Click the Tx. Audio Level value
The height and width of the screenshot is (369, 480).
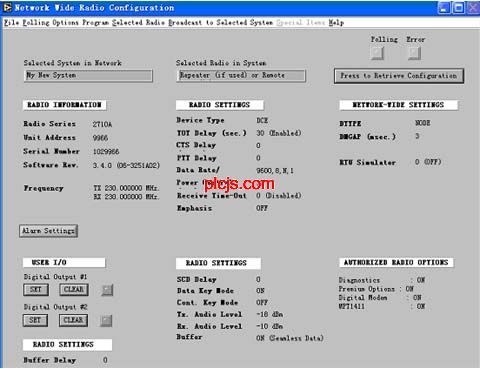pyautogui.click(x=270, y=314)
